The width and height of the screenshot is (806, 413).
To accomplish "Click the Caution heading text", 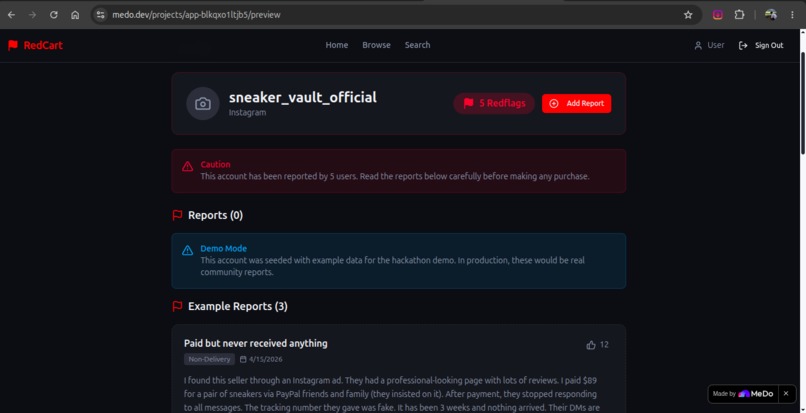I will (215, 165).
